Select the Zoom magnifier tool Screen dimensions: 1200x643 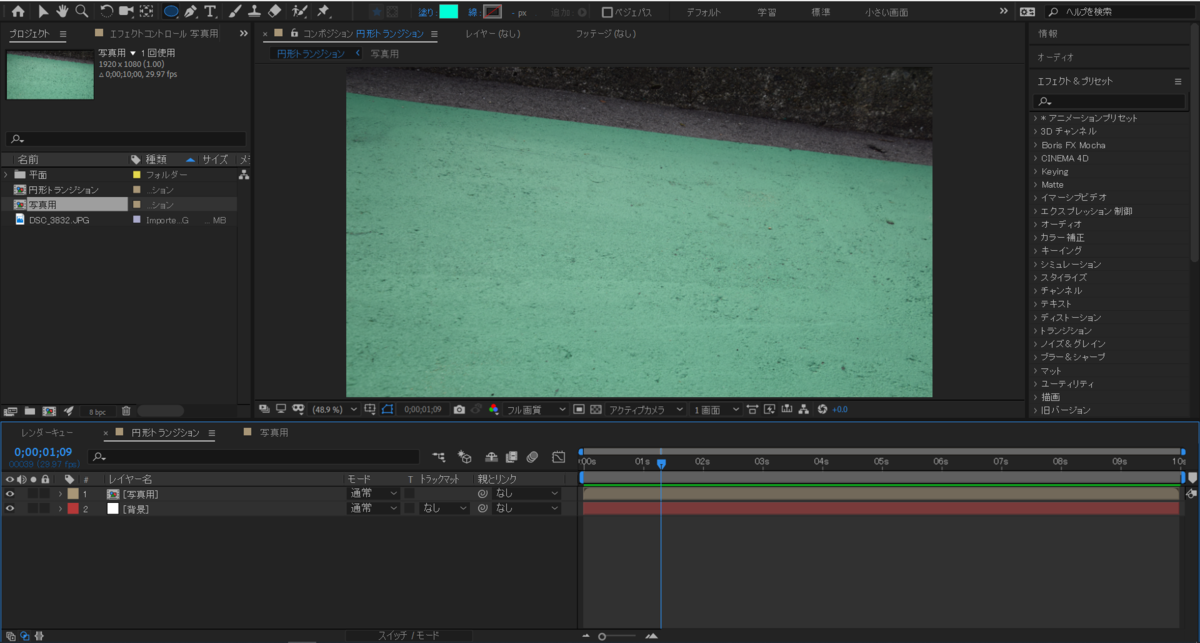(80, 12)
